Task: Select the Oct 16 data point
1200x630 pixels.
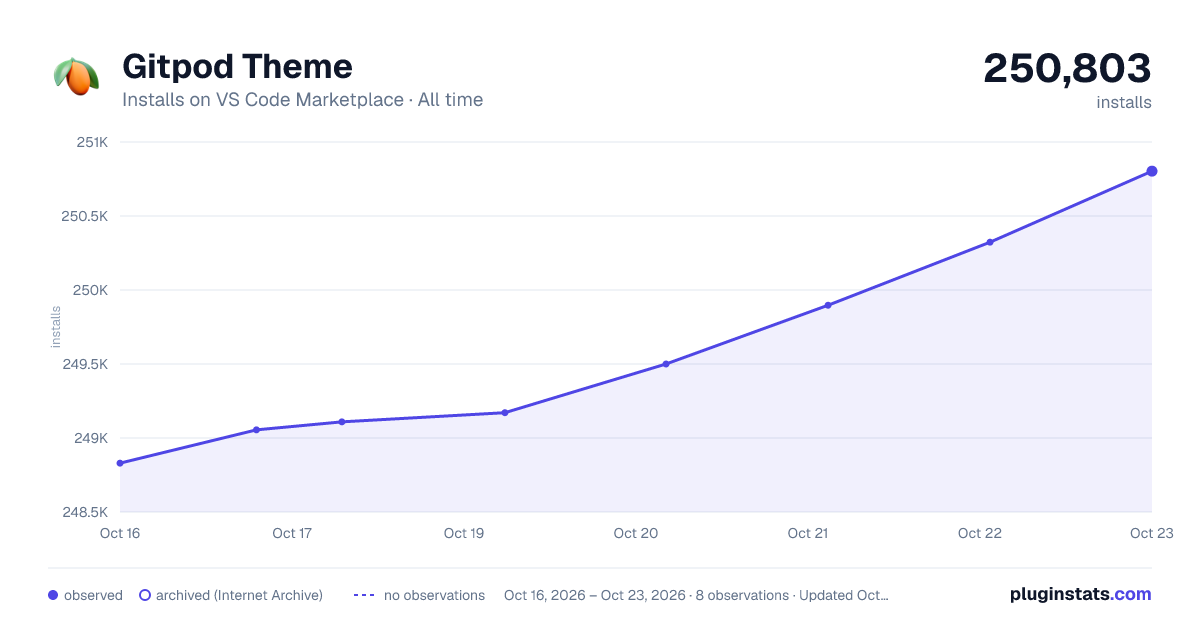Action: (x=120, y=463)
